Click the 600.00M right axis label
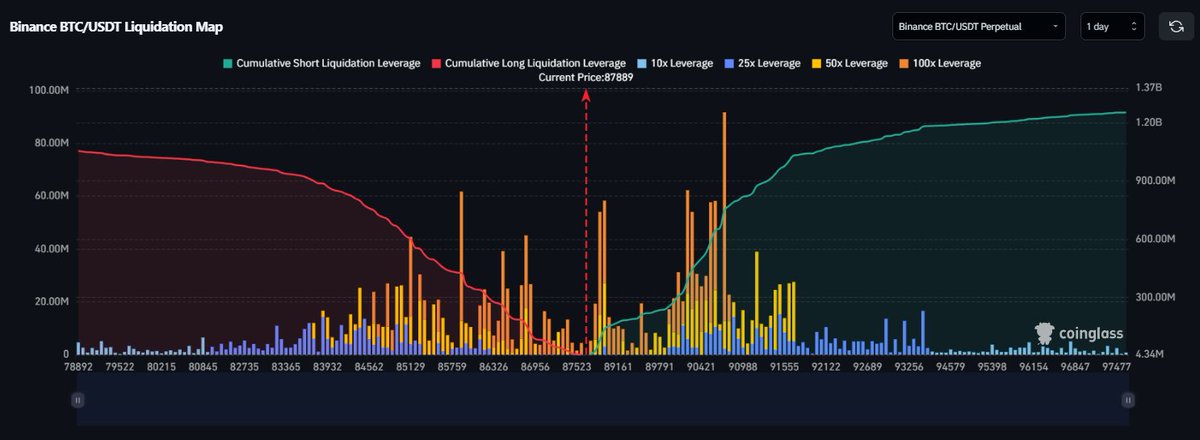Image resolution: width=1200 pixels, height=440 pixels. click(x=1155, y=239)
